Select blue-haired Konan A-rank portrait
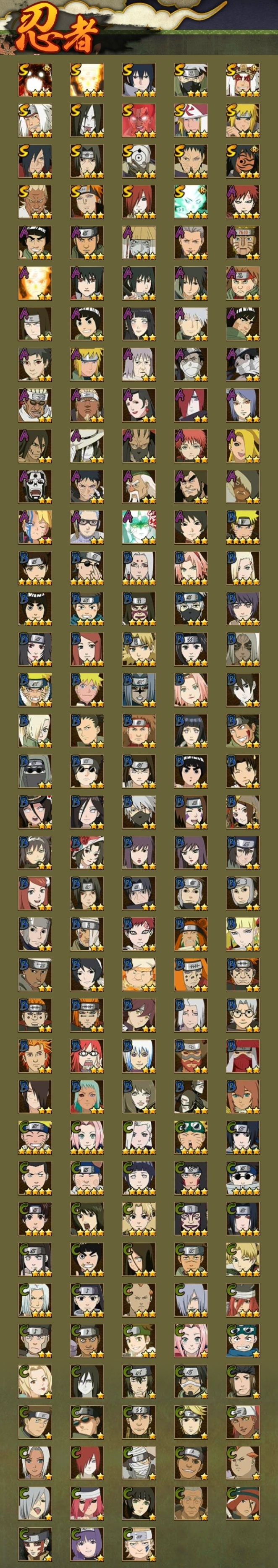278x1568 pixels. tap(243, 405)
